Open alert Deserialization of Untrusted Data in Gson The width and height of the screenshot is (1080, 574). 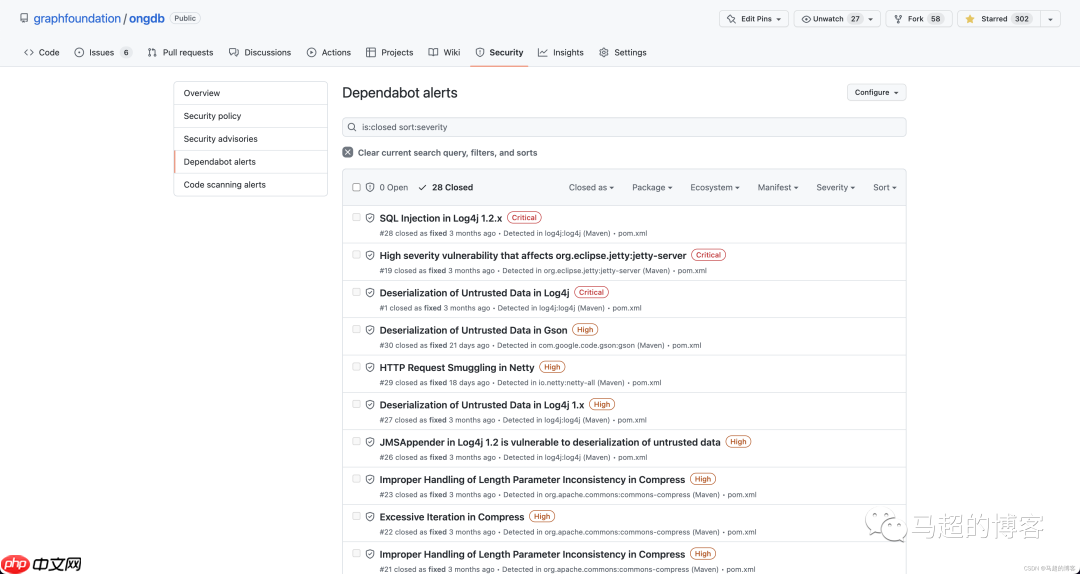point(473,330)
